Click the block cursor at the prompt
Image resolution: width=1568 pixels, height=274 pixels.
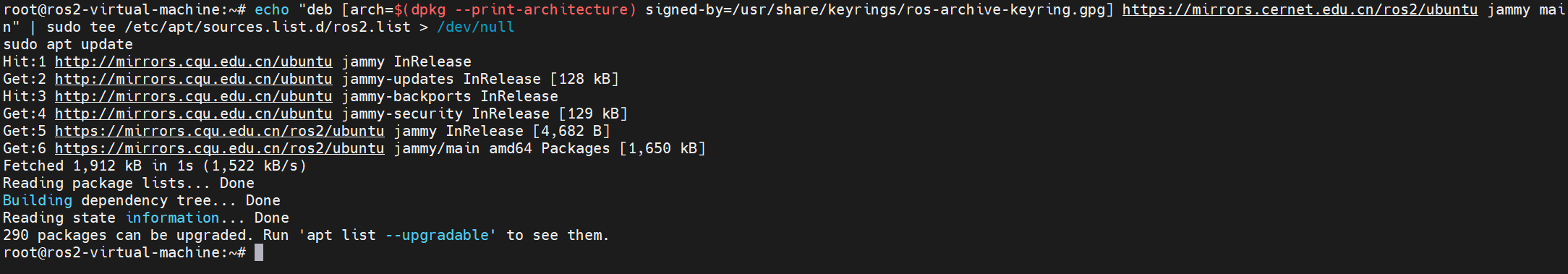[259, 252]
